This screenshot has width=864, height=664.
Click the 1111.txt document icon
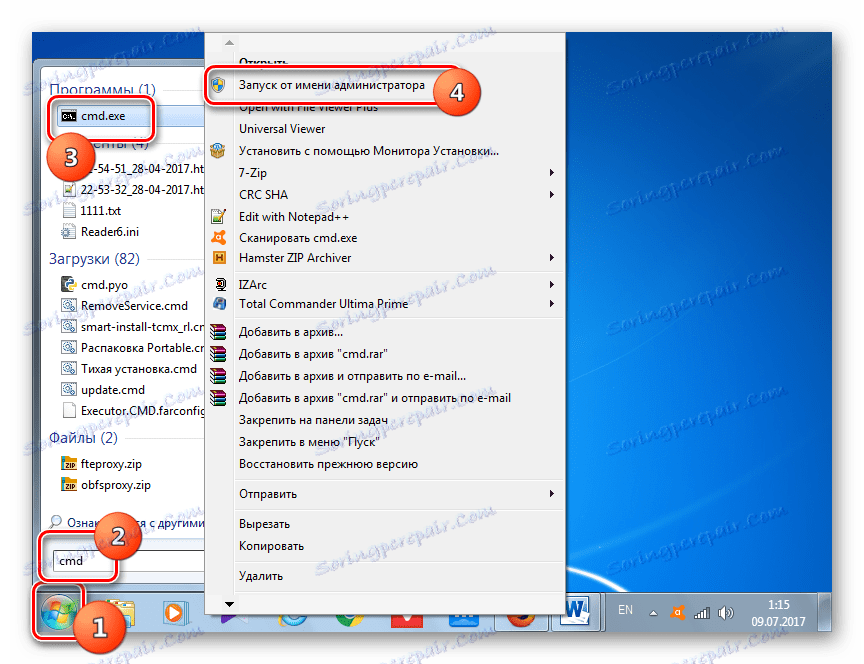69,210
